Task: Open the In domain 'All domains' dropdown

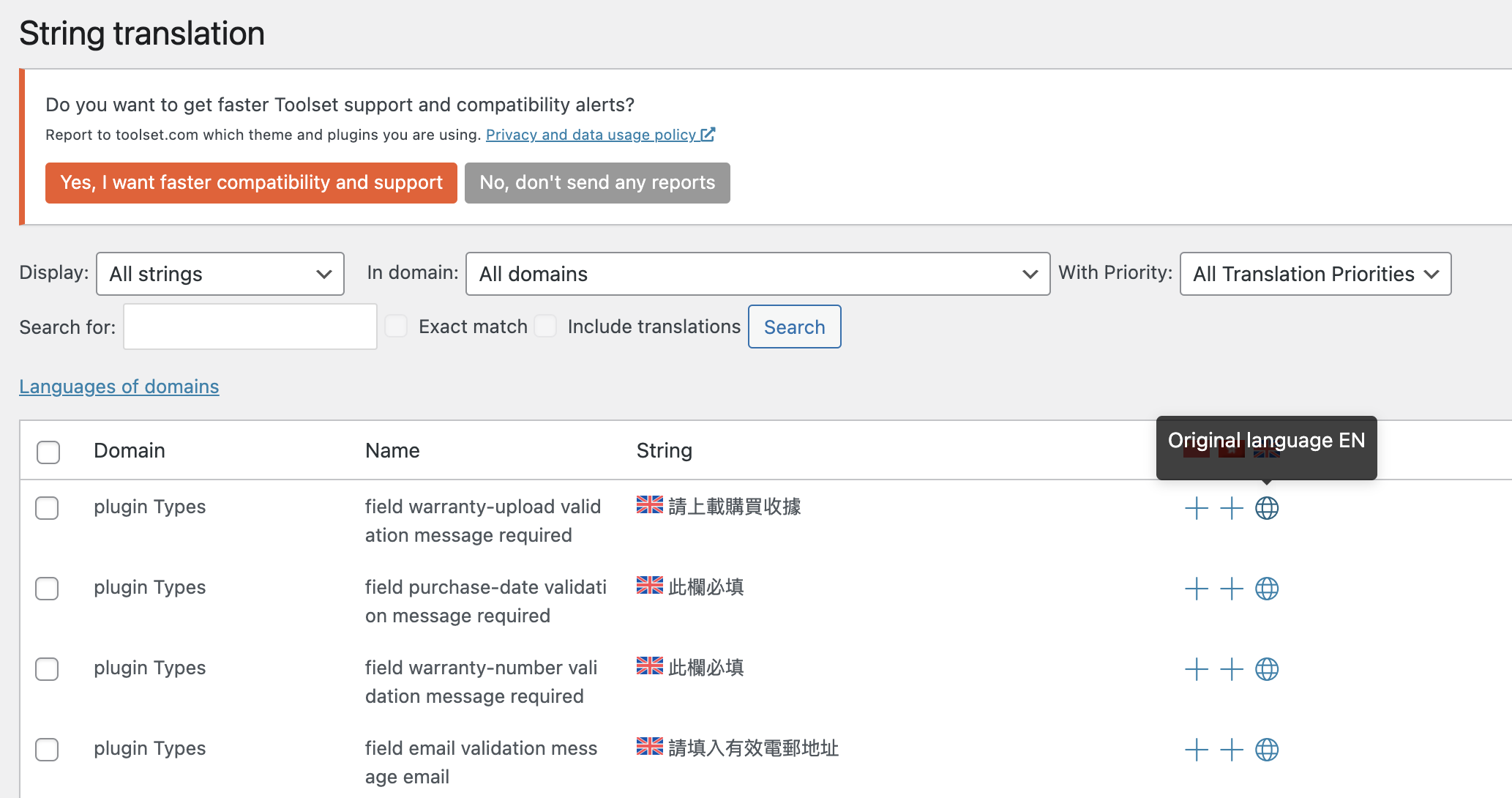Action: coord(757,274)
